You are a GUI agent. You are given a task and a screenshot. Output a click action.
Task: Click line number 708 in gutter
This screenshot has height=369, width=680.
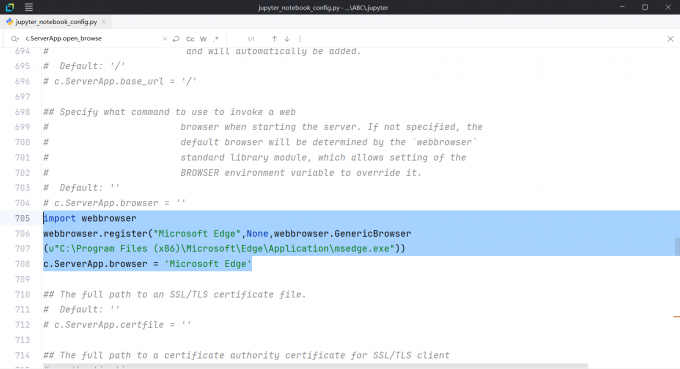22,264
